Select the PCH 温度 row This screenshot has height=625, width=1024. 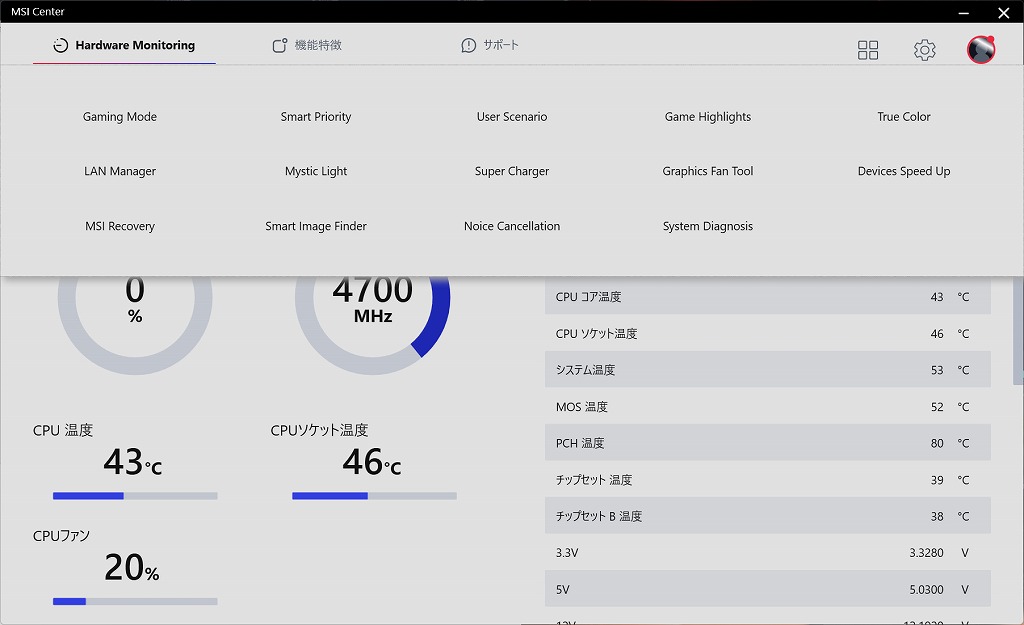(767, 443)
